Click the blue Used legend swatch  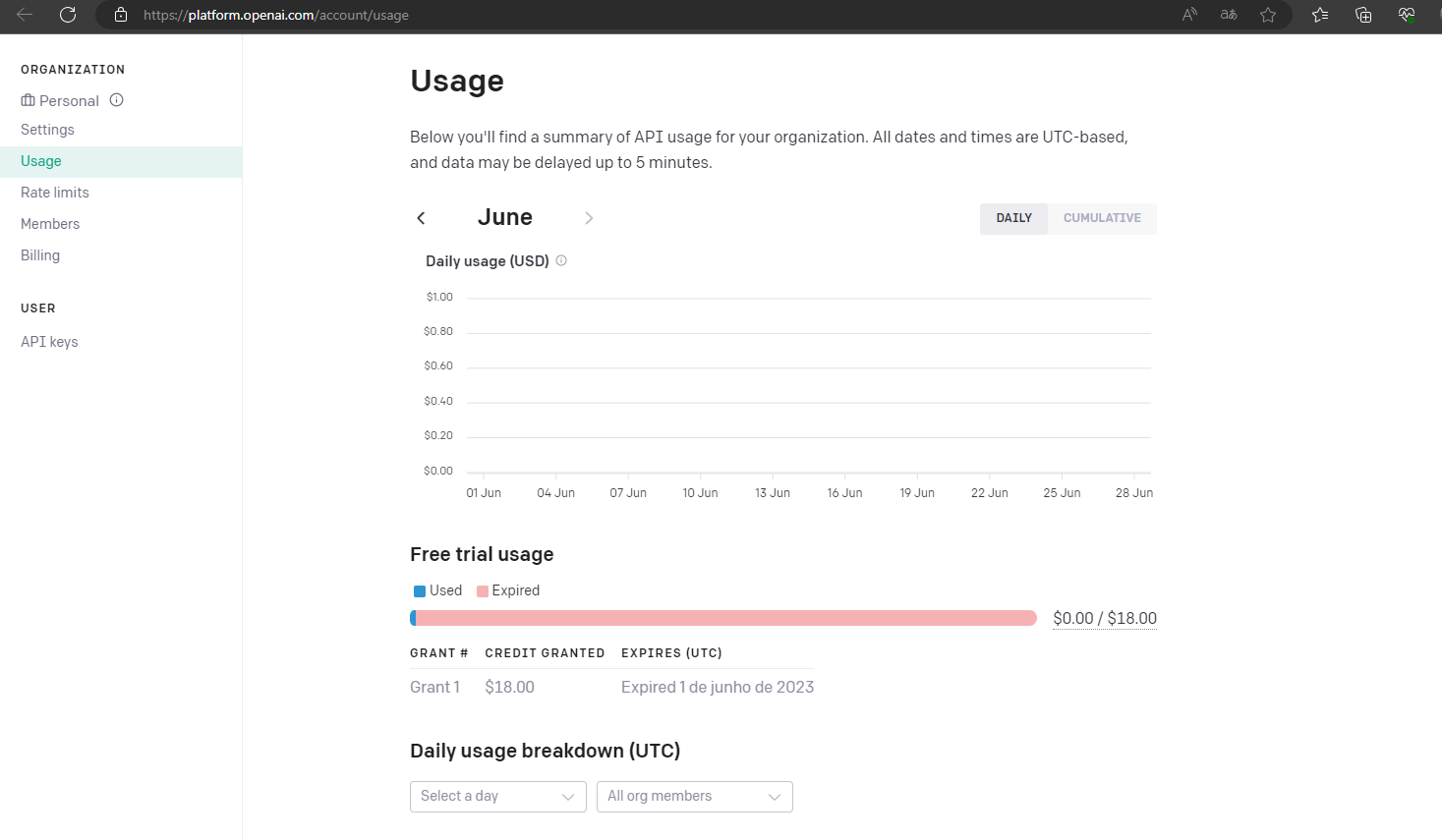(420, 591)
